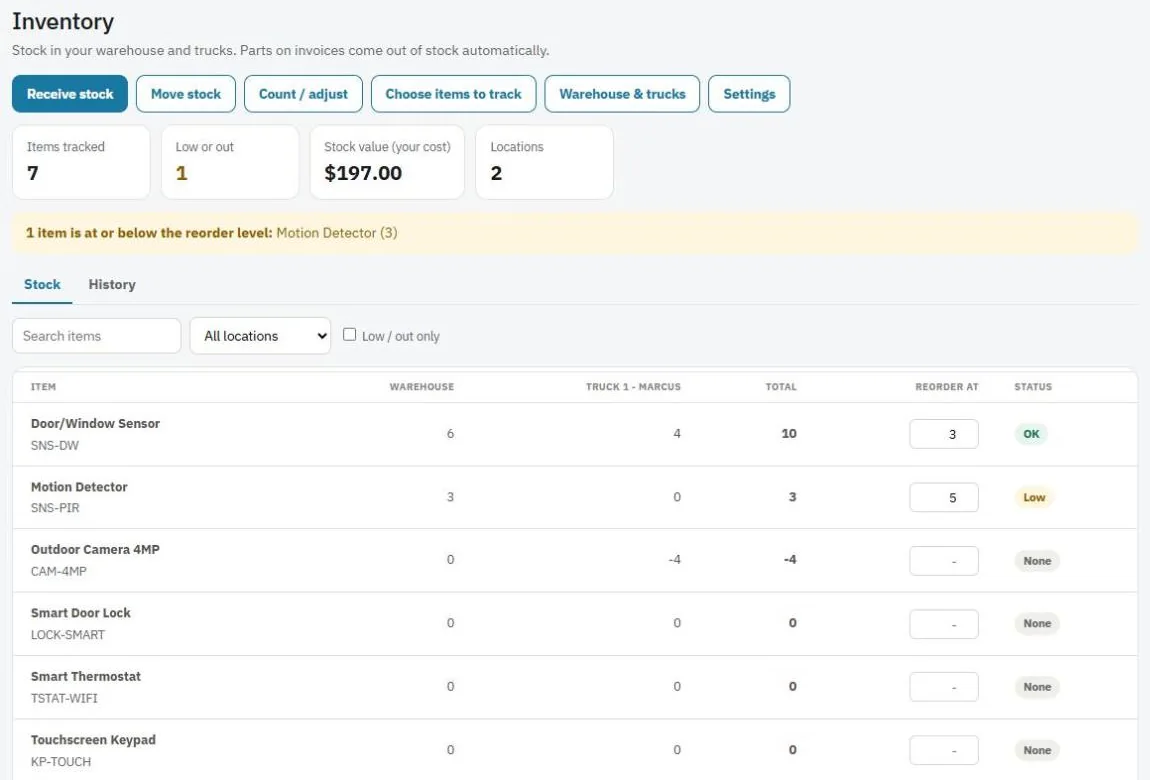Open inventory Settings
Viewport: 1150px width, 780px height.
point(749,94)
